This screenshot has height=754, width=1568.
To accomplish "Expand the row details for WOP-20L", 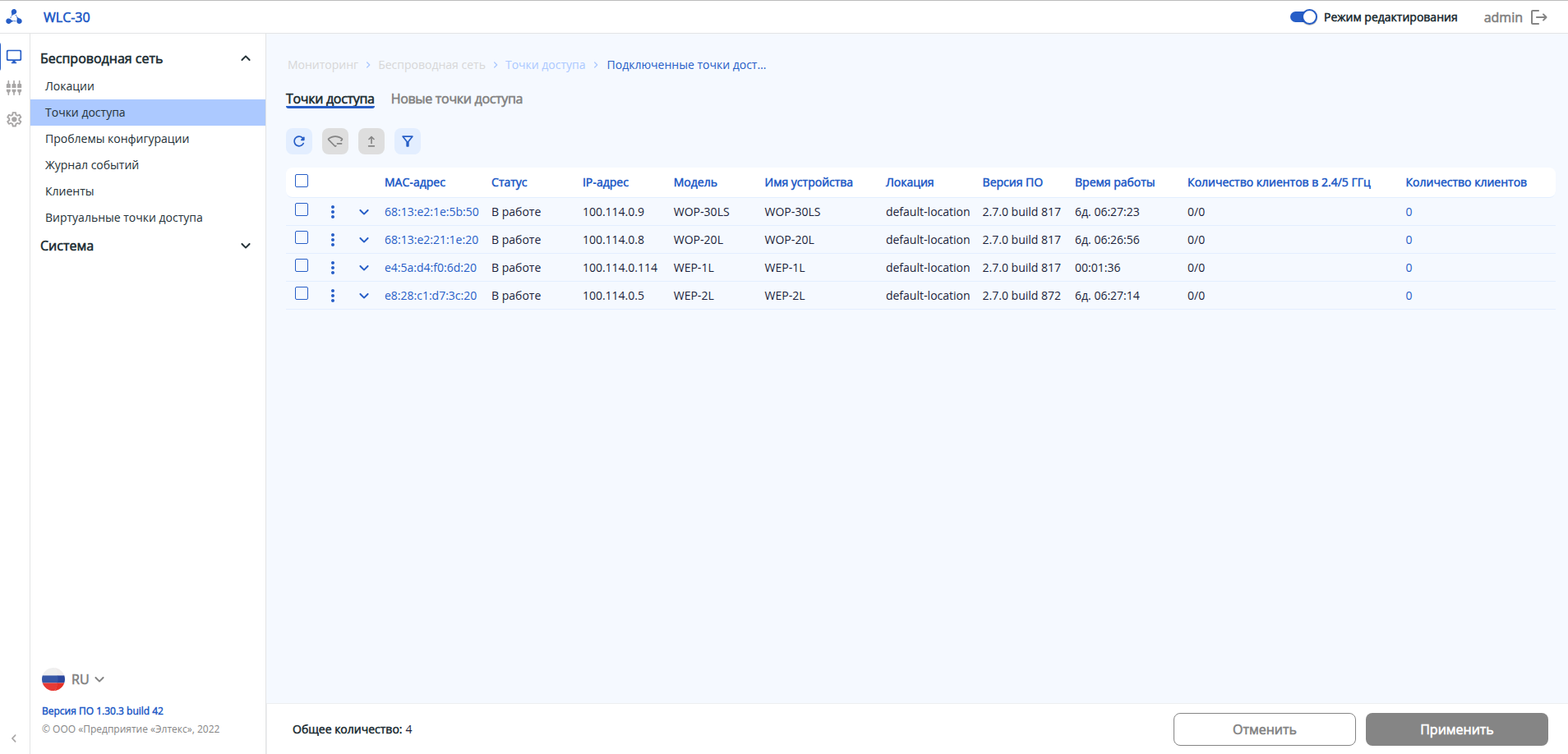I will pos(364,240).
